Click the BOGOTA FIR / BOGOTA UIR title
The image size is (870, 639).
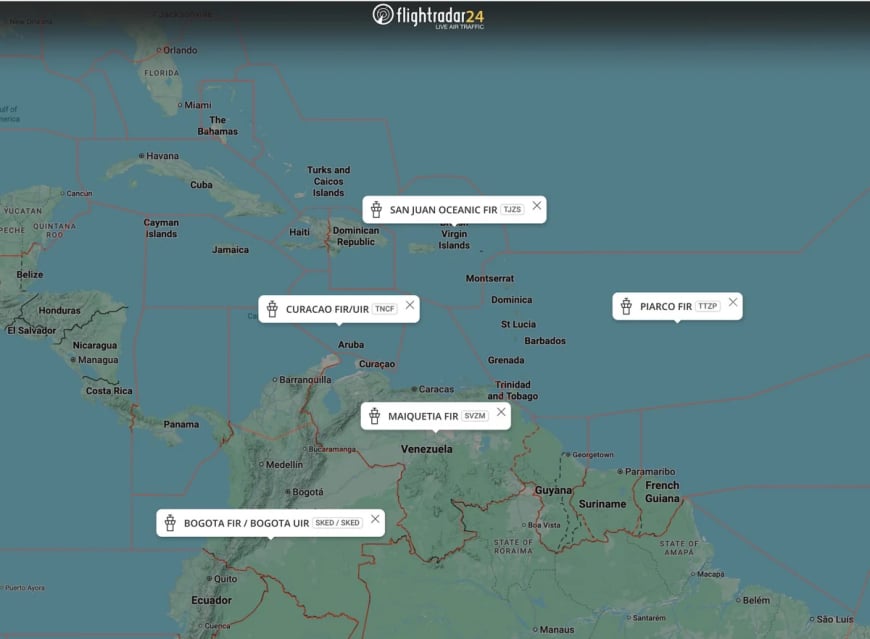[246, 523]
